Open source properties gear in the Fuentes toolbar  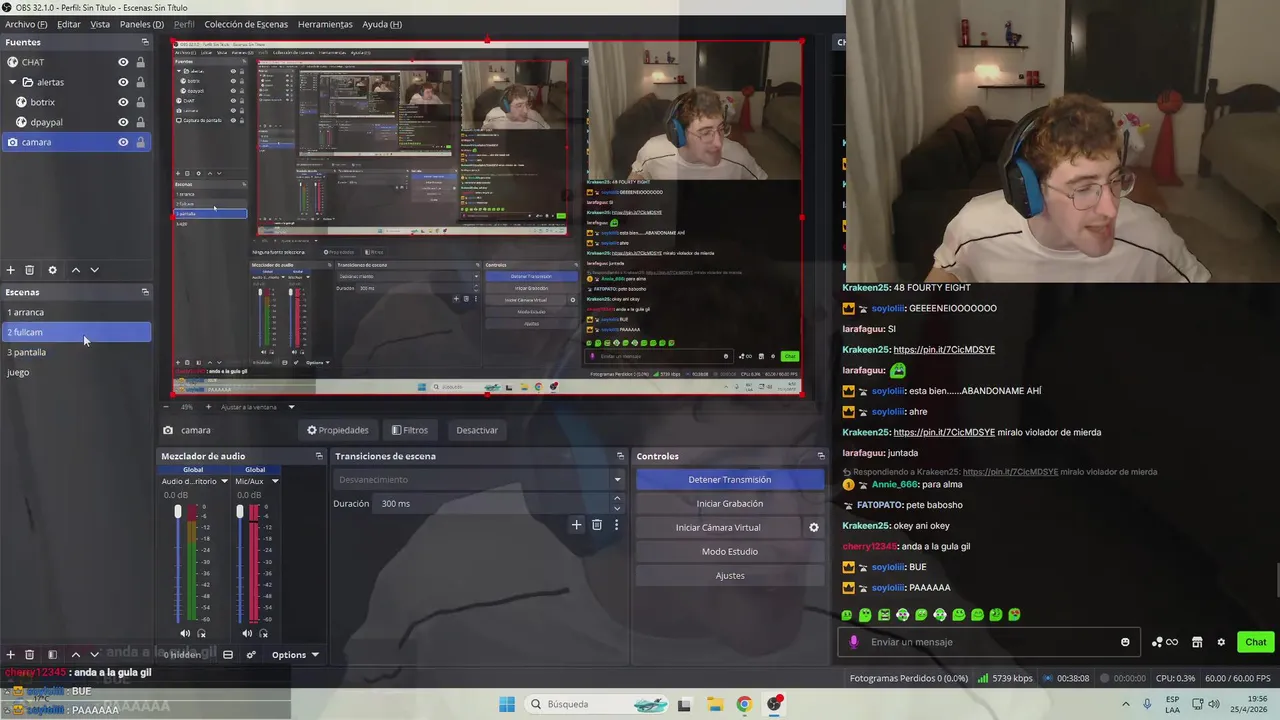point(53,270)
